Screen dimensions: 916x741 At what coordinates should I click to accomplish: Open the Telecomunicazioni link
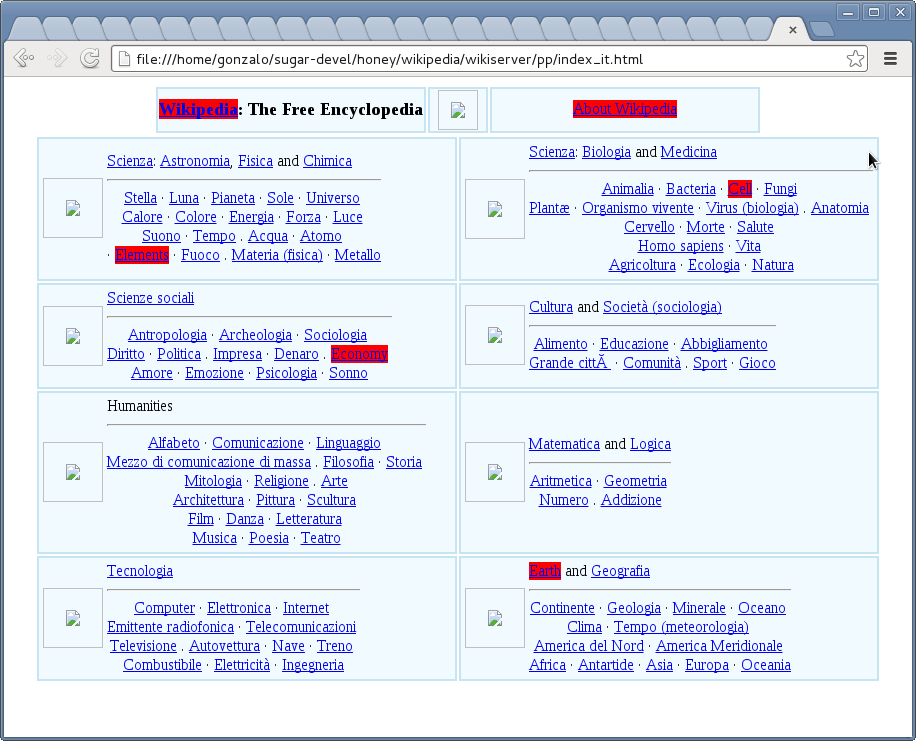(x=301, y=627)
